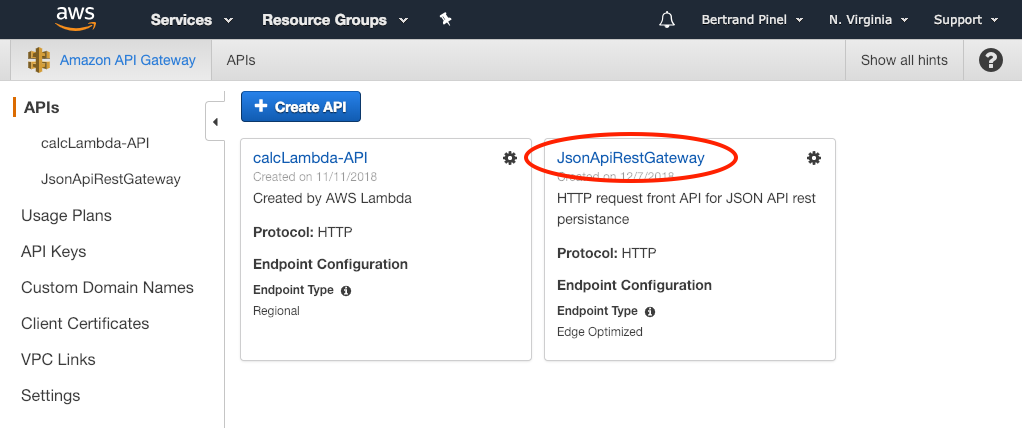
Task: Open the JsonApiRestGateway card title link
Action: pyautogui.click(x=631, y=158)
